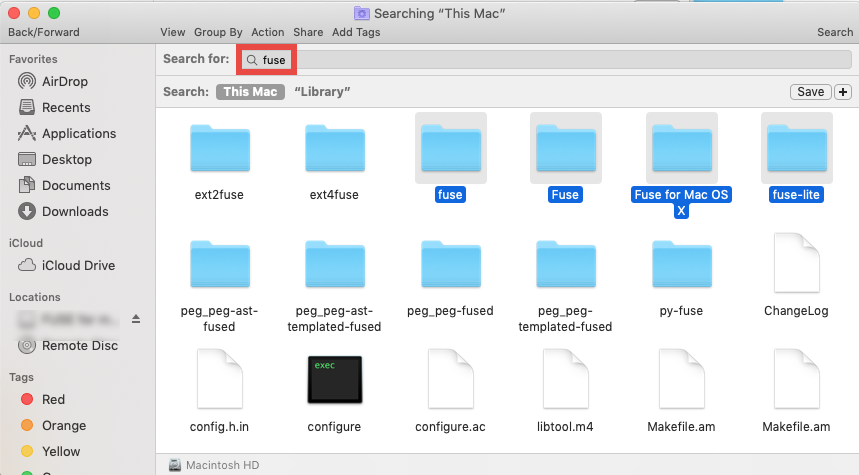859x475 pixels.
Task: Click the Search toolbar item
Action: click(x=835, y=32)
